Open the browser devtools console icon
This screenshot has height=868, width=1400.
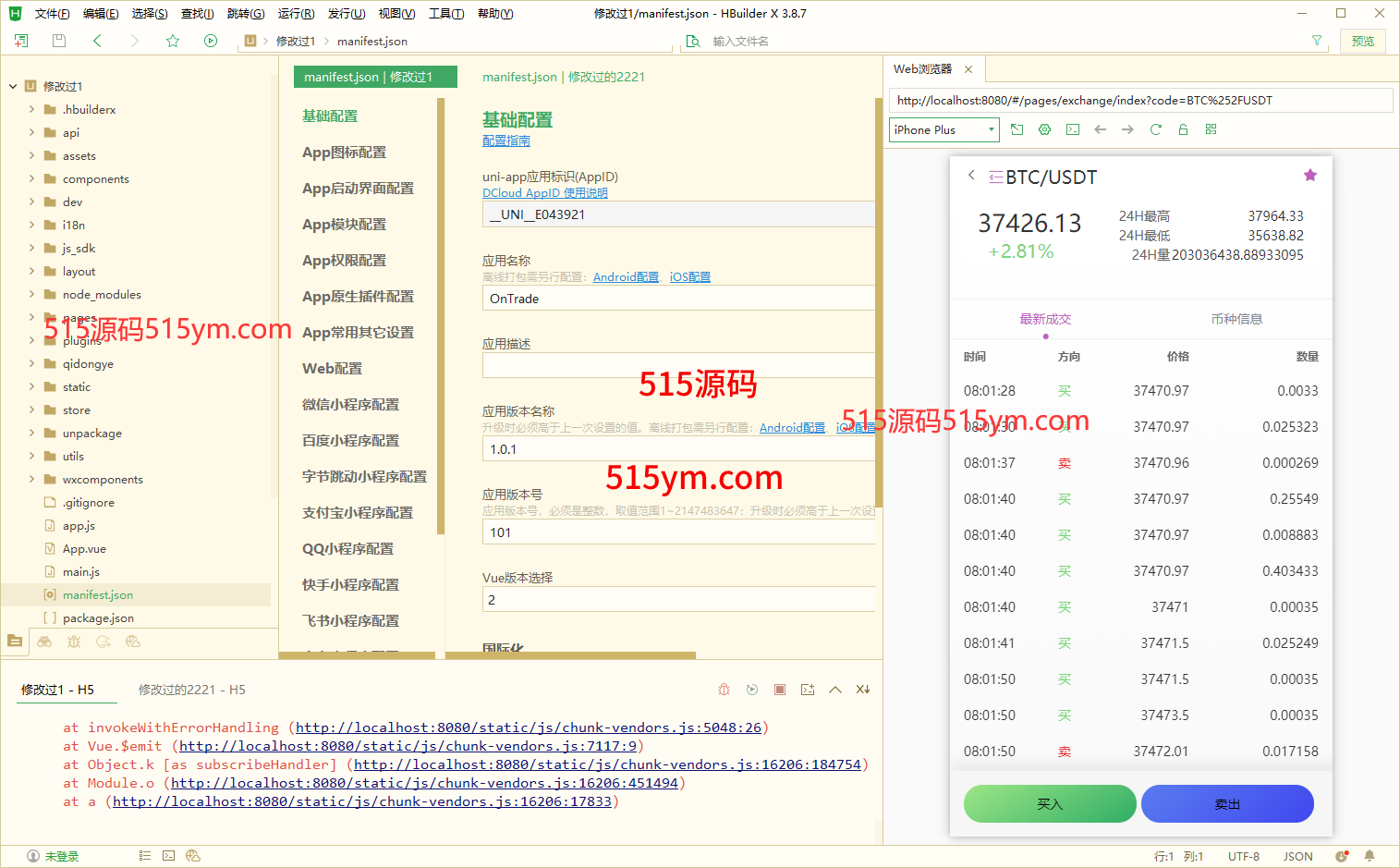click(1072, 129)
